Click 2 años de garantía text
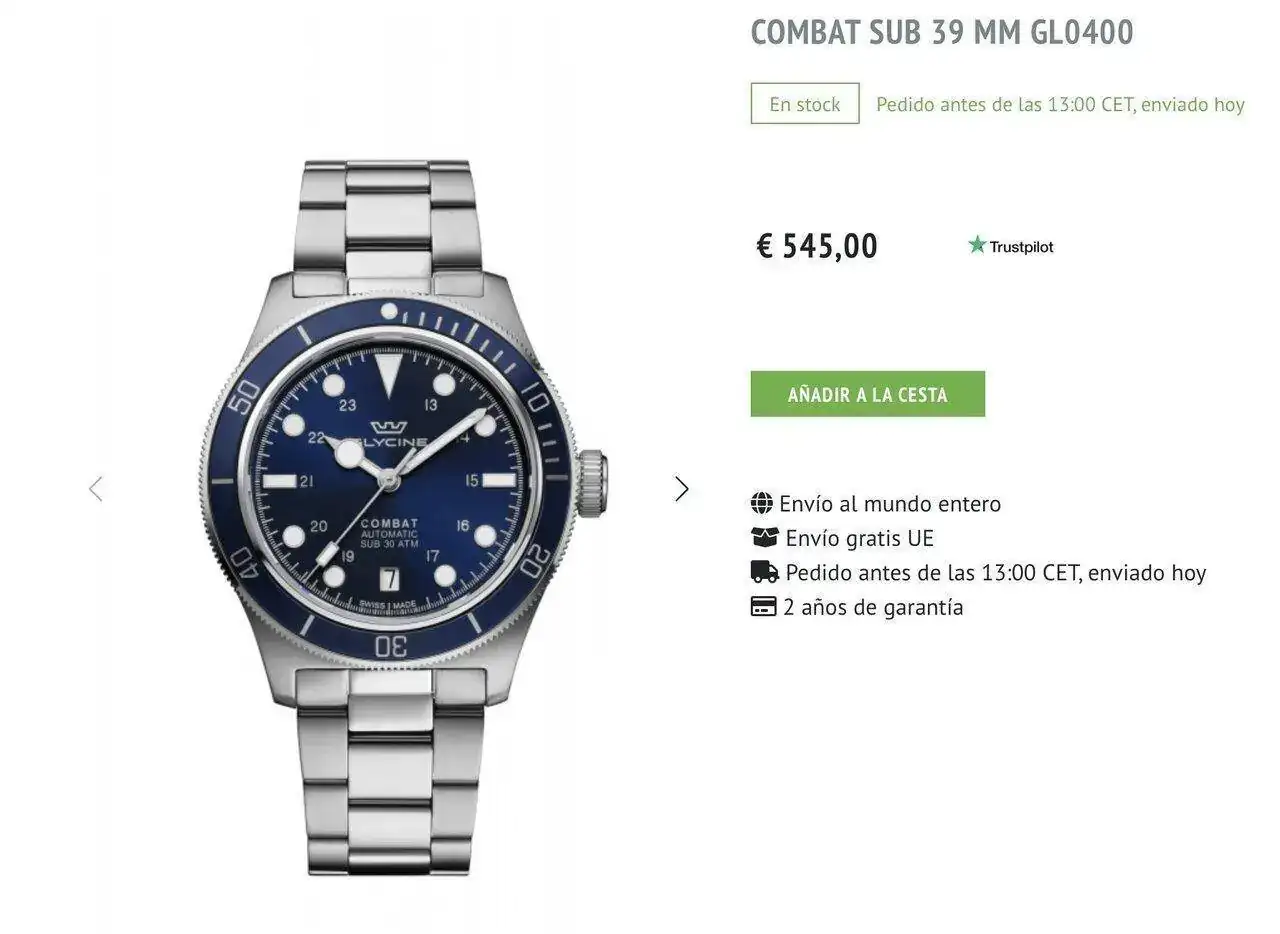The image size is (1280, 934). coord(873,607)
